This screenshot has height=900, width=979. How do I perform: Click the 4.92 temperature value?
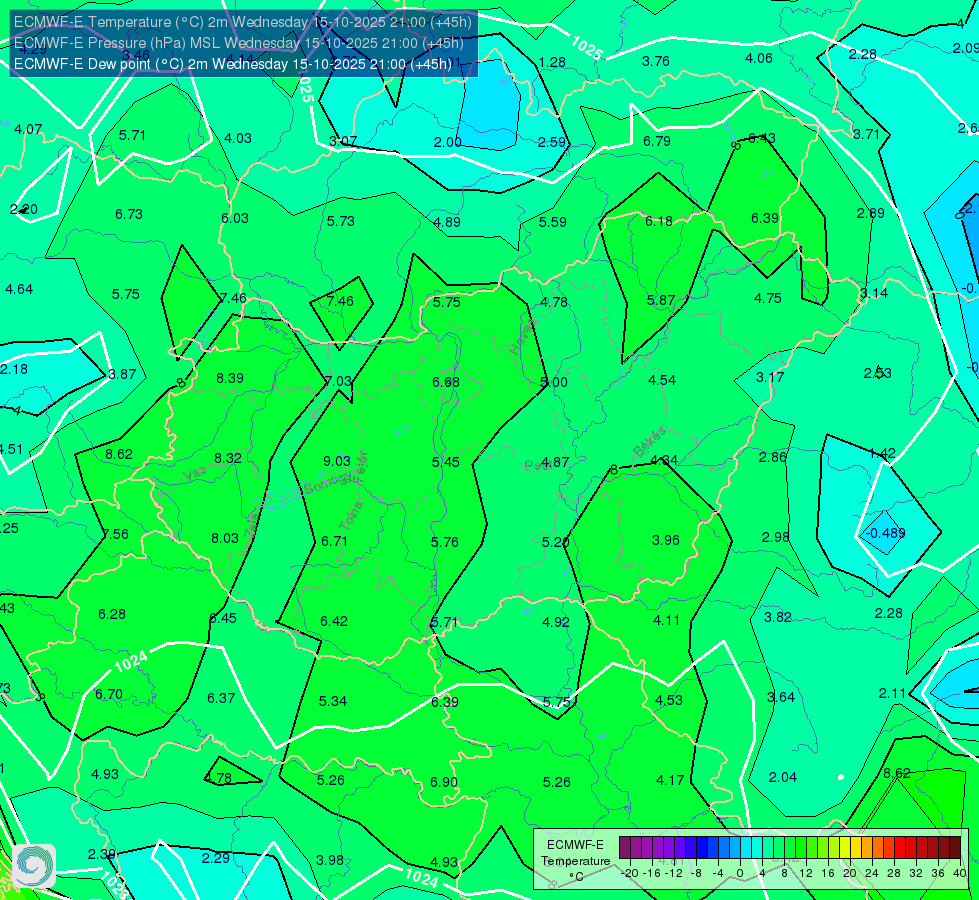point(556,621)
